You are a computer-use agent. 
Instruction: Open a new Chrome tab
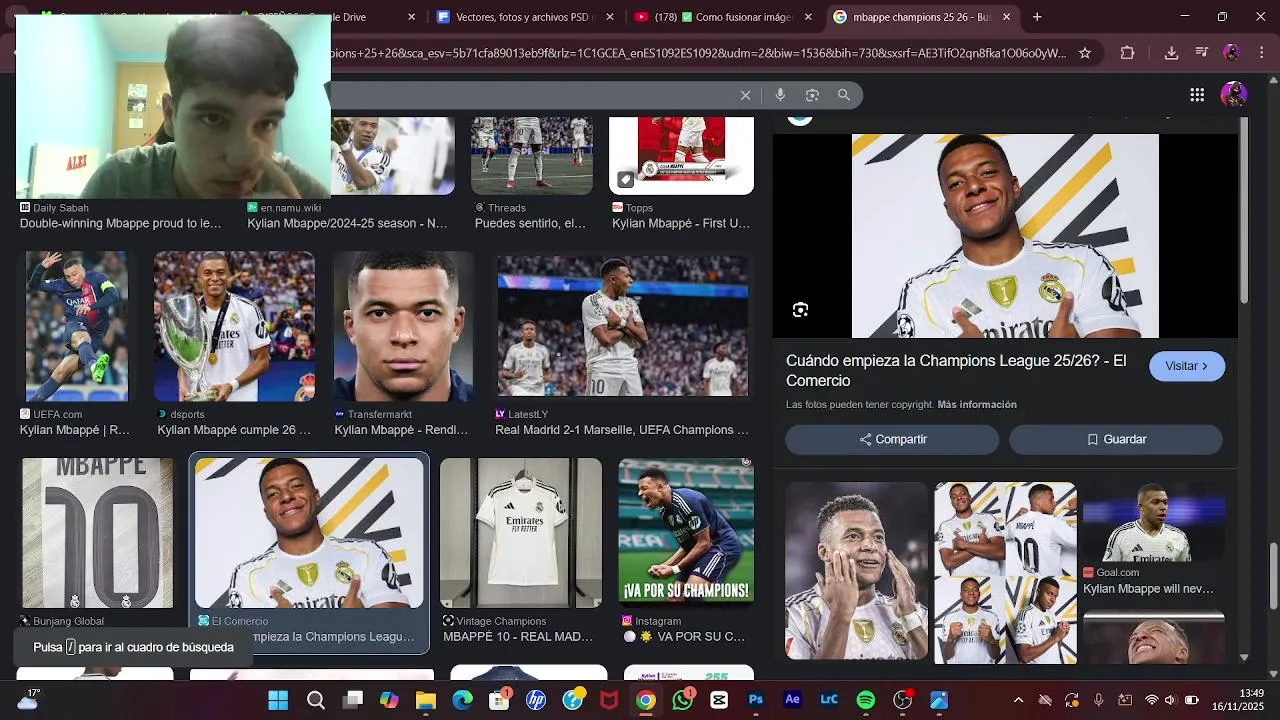(1037, 17)
